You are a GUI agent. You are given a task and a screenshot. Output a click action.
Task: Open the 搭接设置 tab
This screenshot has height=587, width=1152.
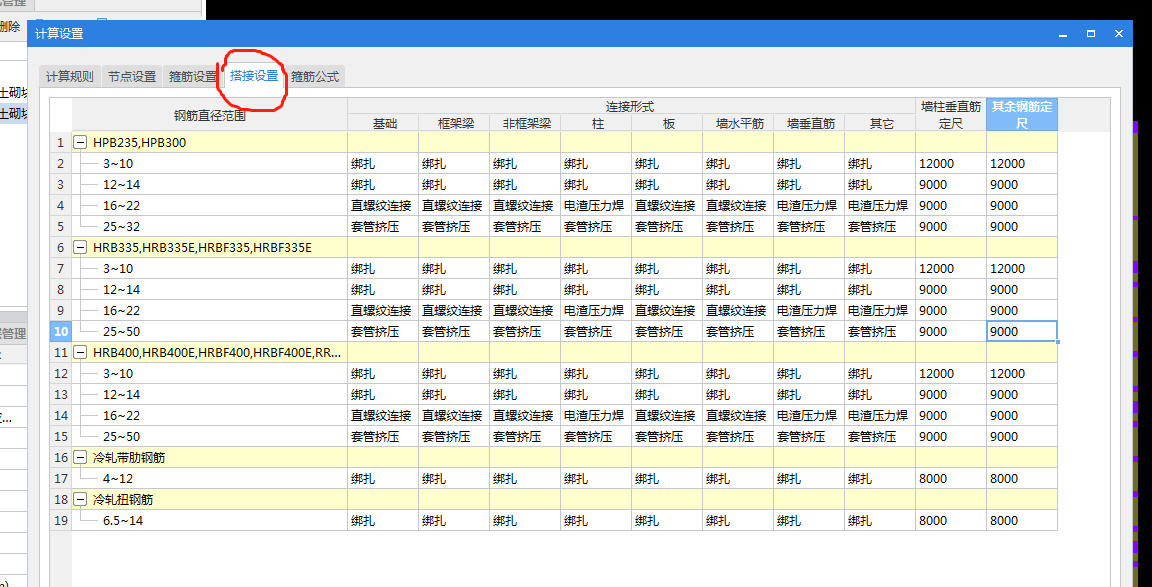point(253,76)
